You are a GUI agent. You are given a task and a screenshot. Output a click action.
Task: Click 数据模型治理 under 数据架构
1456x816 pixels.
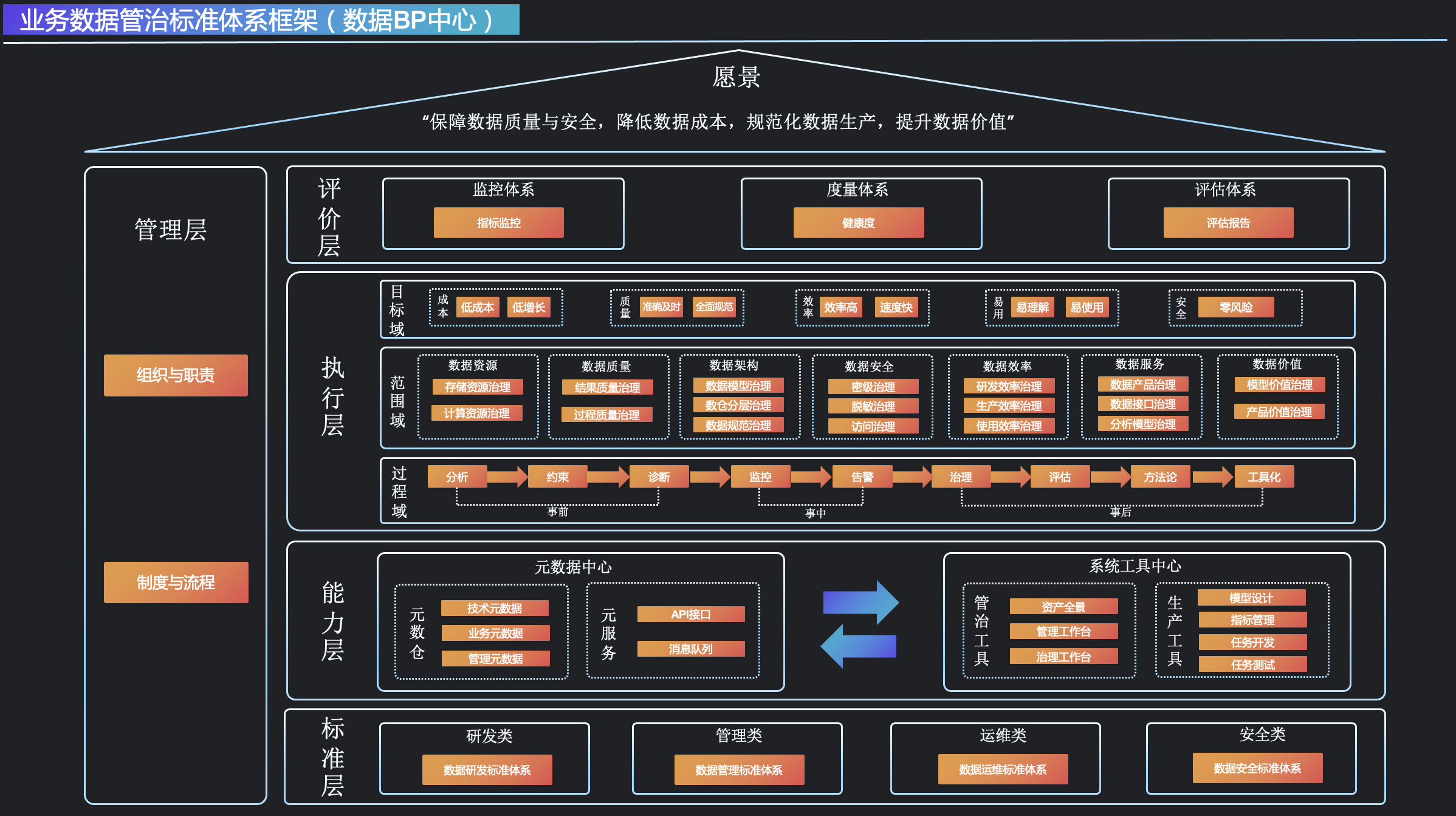738,386
